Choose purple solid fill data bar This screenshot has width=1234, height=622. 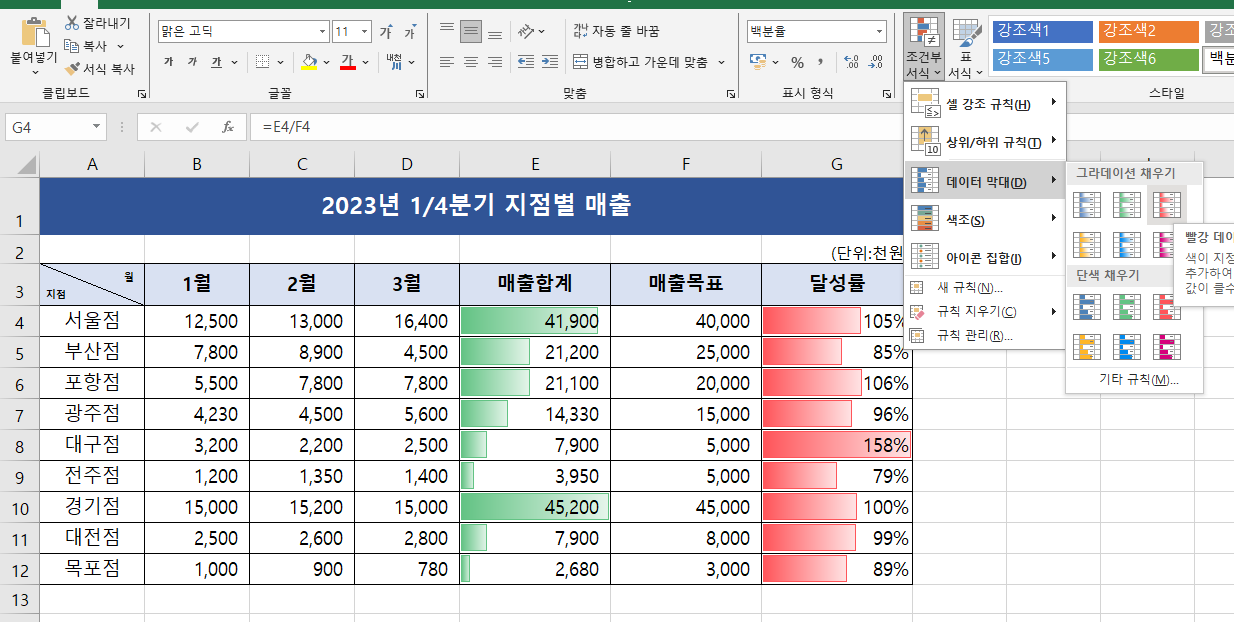click(x=1167, y=346)
